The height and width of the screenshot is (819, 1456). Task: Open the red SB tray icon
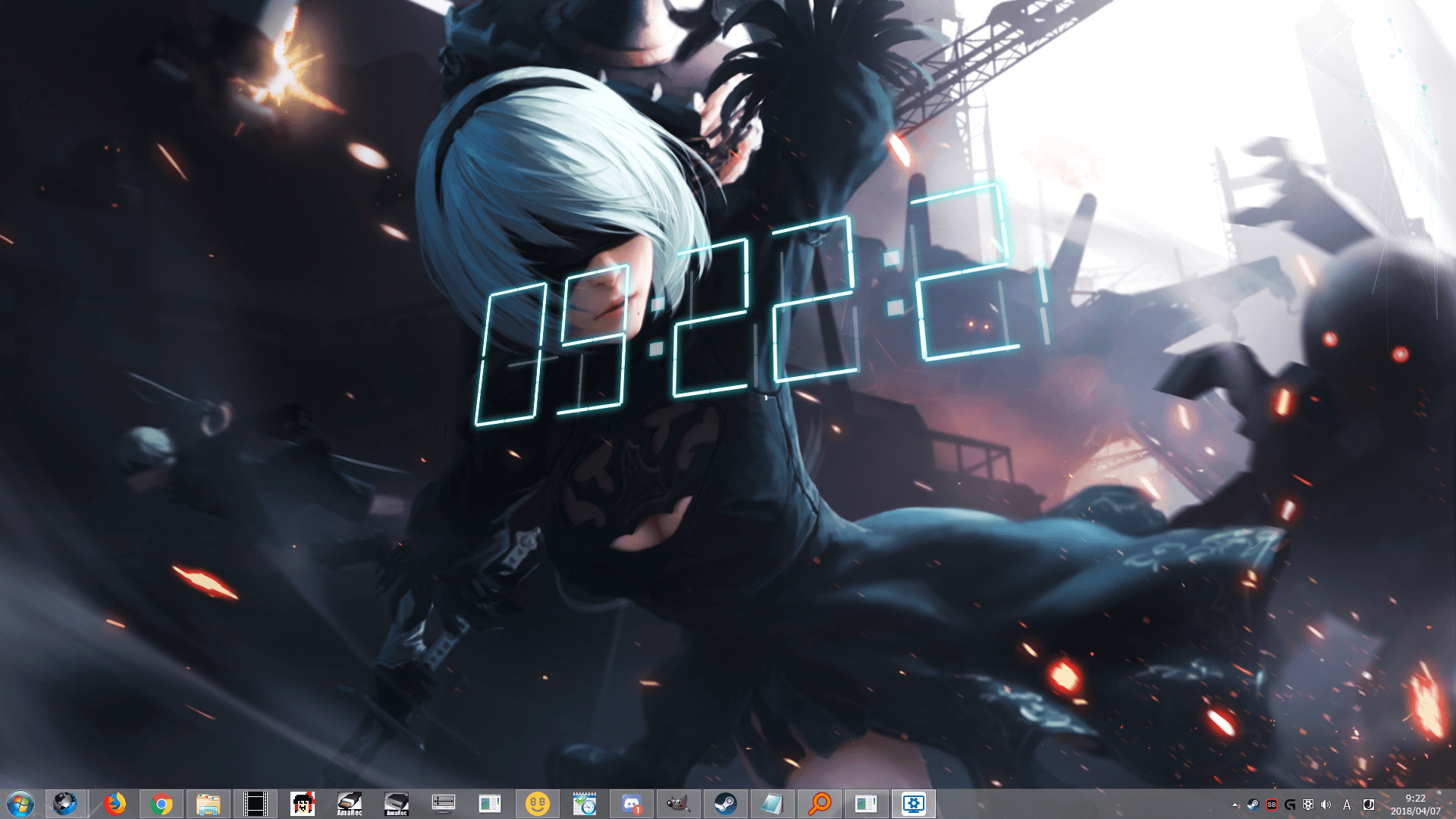pyautogui.click(x=1272, y=805)
